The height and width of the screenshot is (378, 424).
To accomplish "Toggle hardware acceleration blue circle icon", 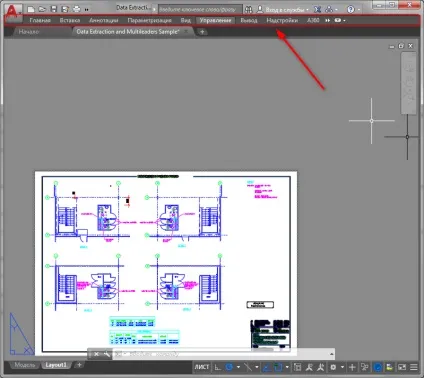I will 378,367.
